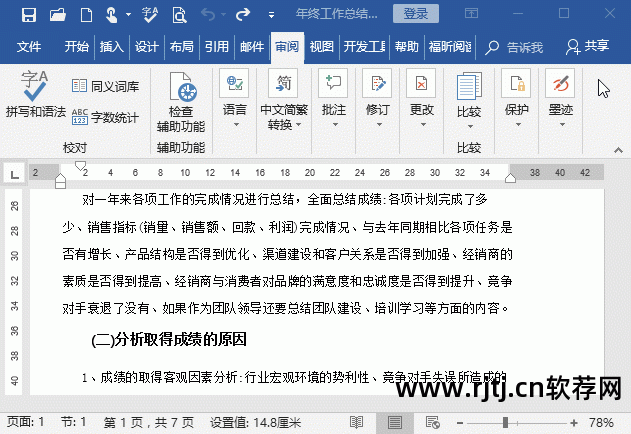Click 页面: 1 in status bar
This screenshot has height=434, width=631.
coord(25,422)
